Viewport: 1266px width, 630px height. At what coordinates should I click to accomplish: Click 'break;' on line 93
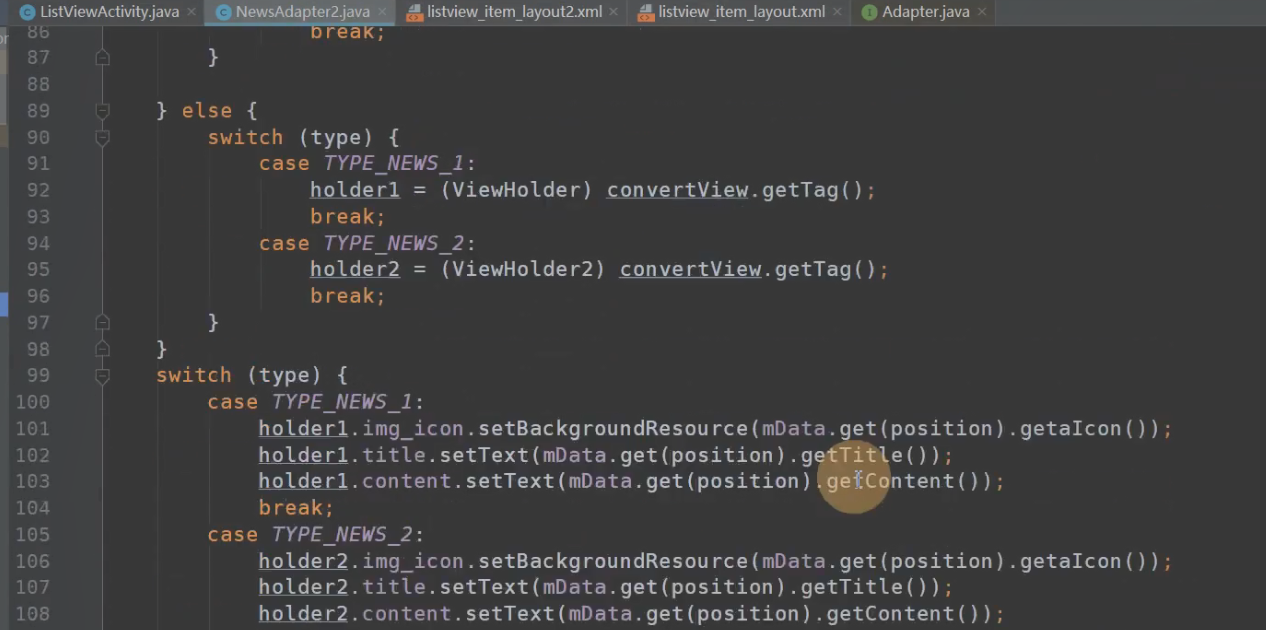tap(348, 217)
